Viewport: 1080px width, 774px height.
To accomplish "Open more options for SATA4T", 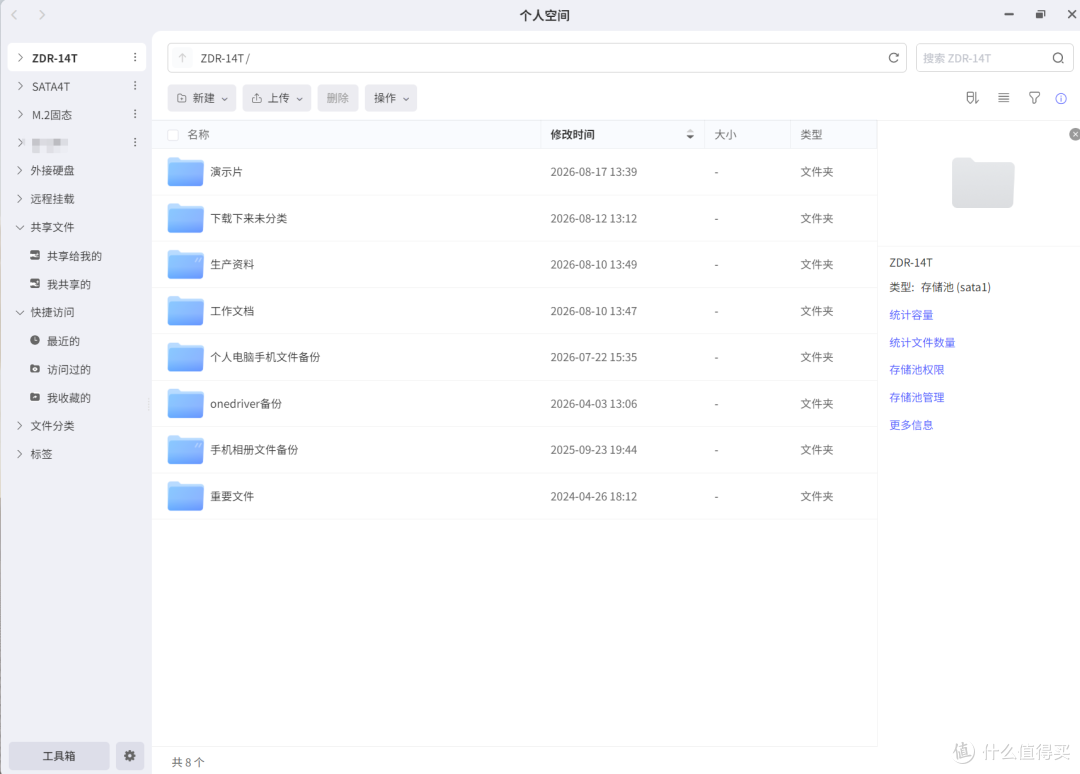I will tap(135, 86).
